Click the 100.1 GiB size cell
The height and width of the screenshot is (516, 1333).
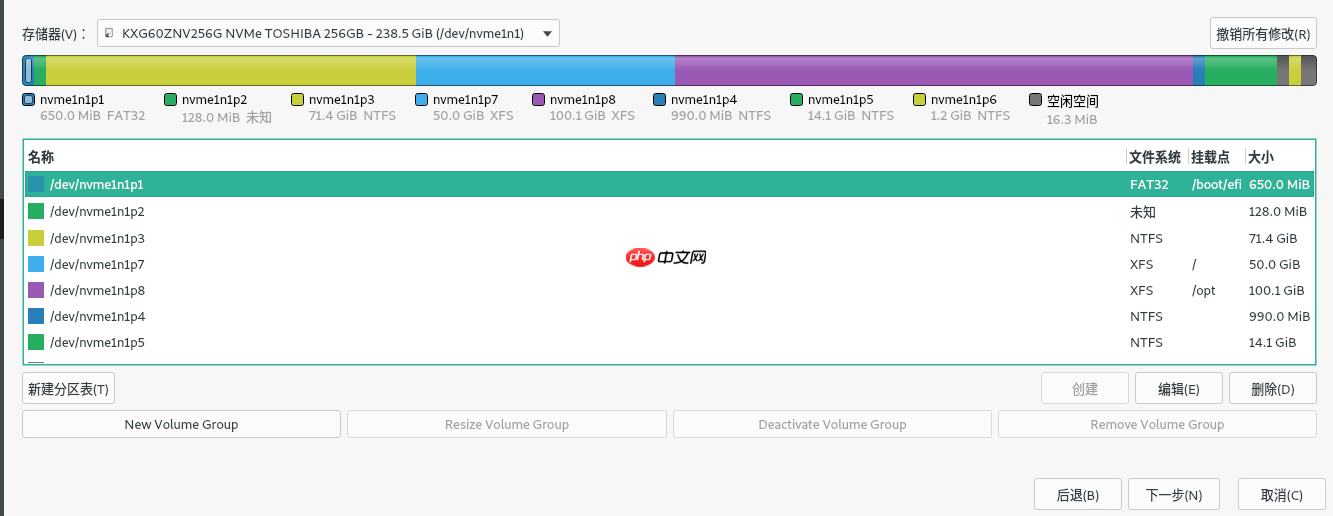pyautogui.click(x=1277, y=290)
